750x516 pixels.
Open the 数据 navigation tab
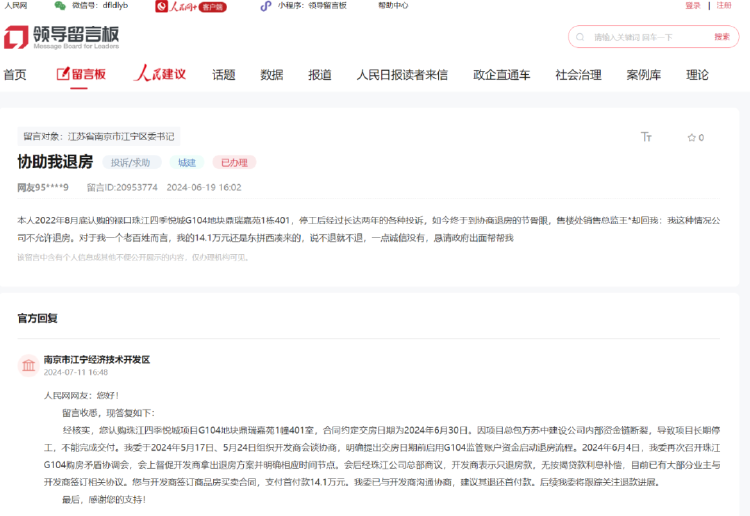[x=272, y=75]
